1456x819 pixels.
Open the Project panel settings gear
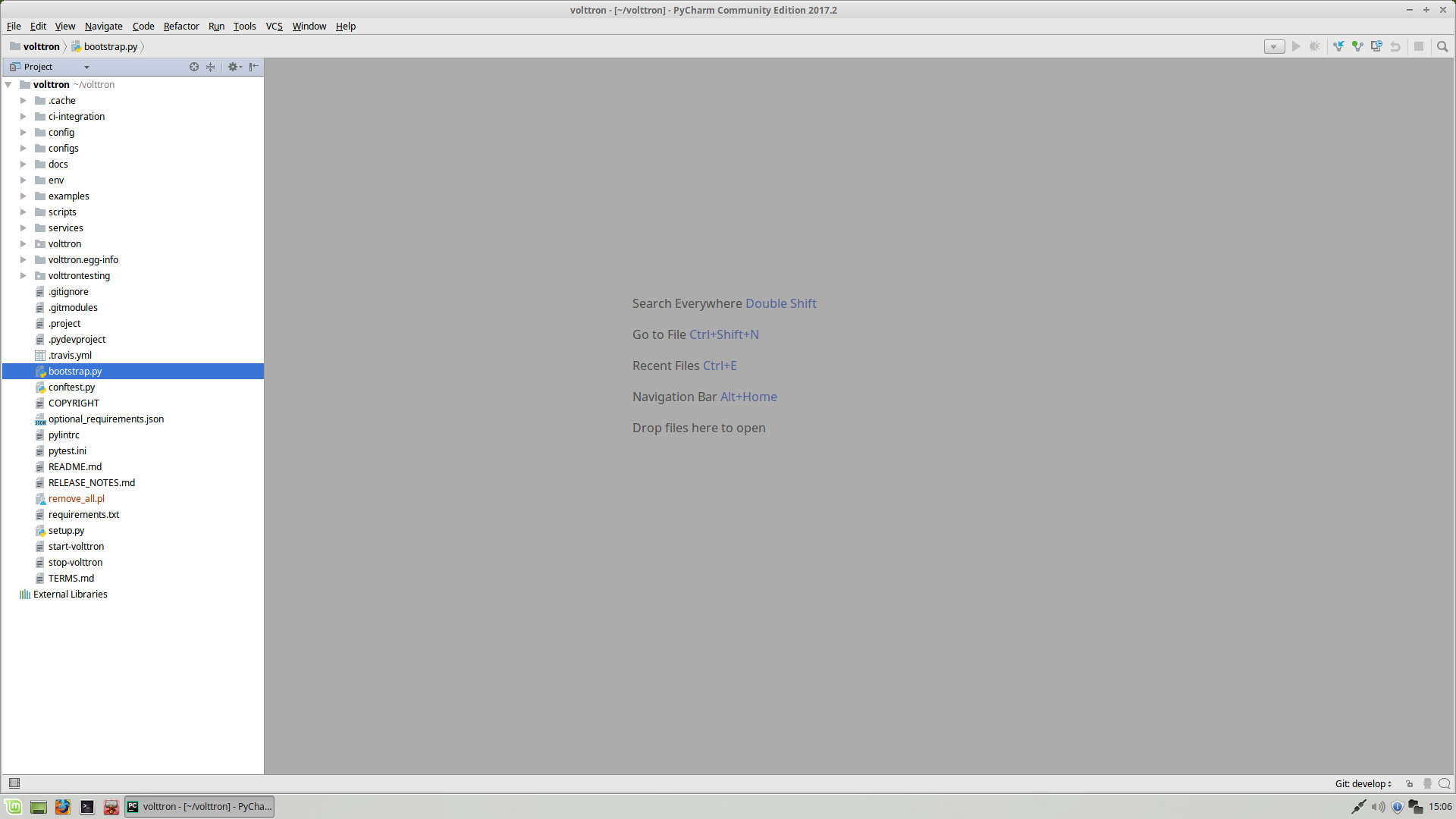point(234,67)
